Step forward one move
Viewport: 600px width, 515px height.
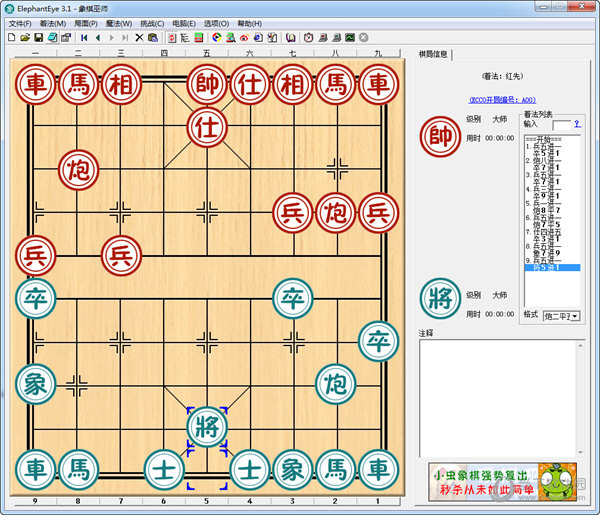click(111, 37)
